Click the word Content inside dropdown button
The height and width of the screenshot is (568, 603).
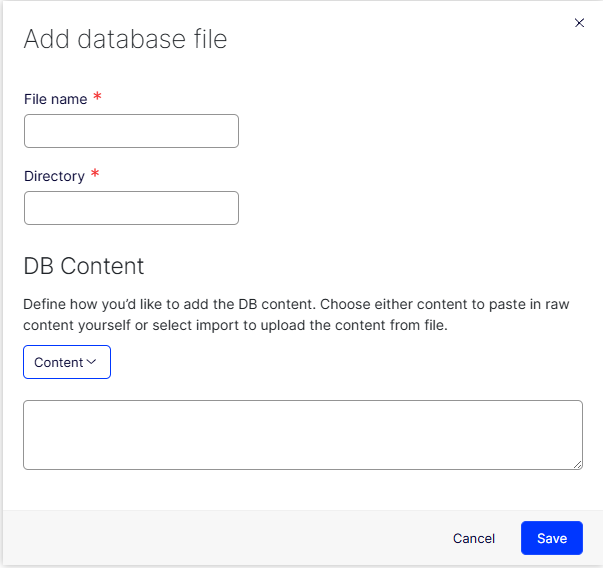[58, 362]
